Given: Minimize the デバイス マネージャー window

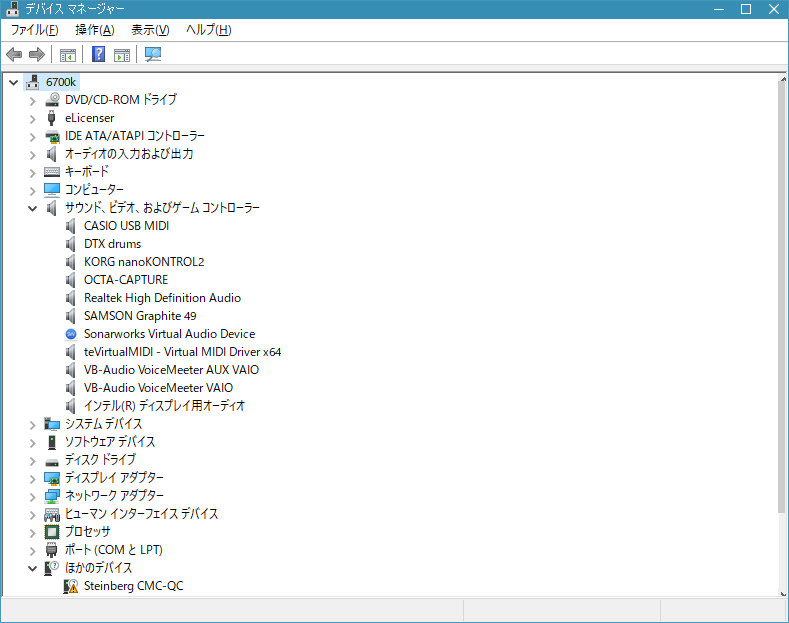Looking at the screenshot, I should pos(719,9).
